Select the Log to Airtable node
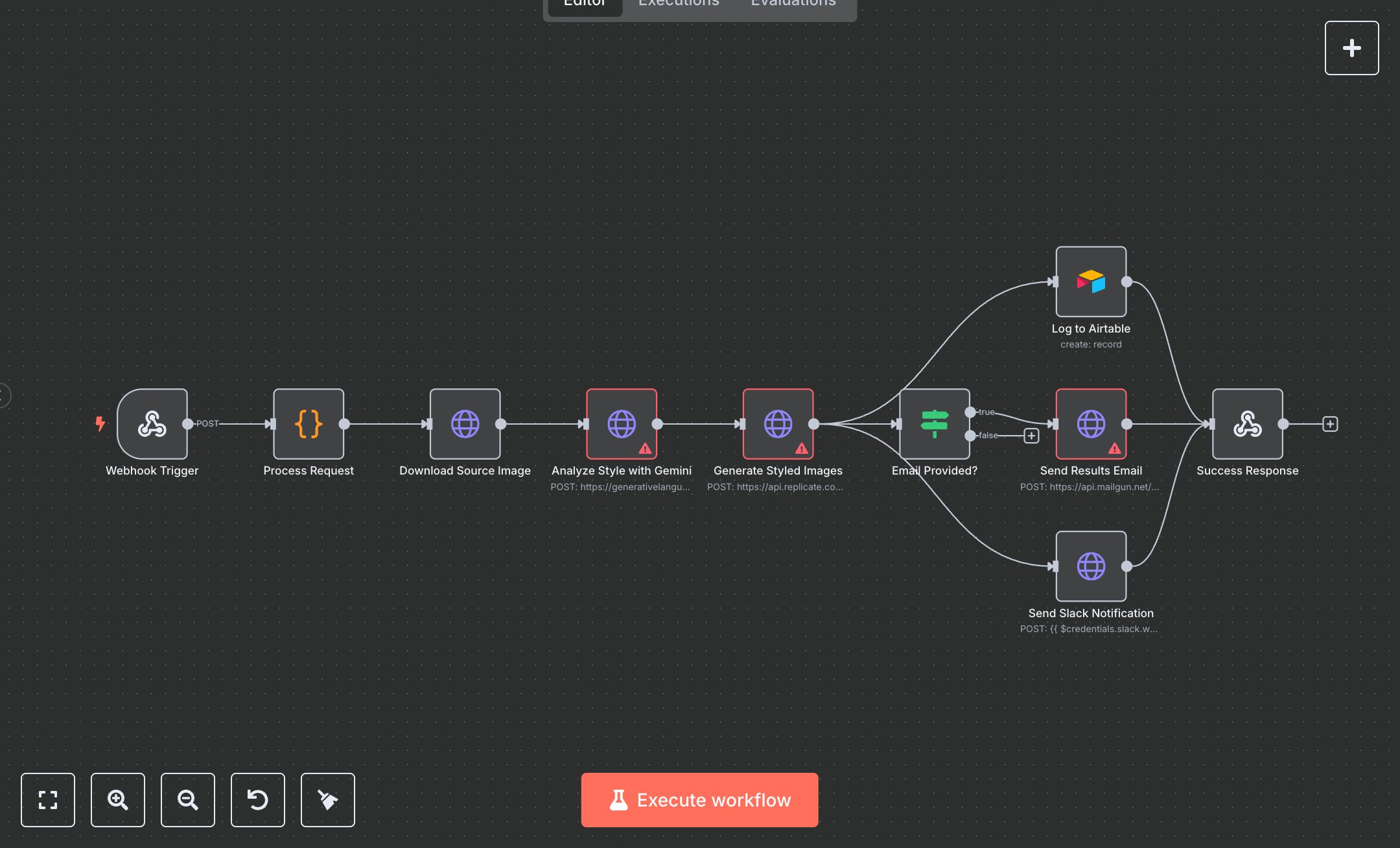The height and width of the screenshot is (848, 1400). click(x=1091, y=282)
